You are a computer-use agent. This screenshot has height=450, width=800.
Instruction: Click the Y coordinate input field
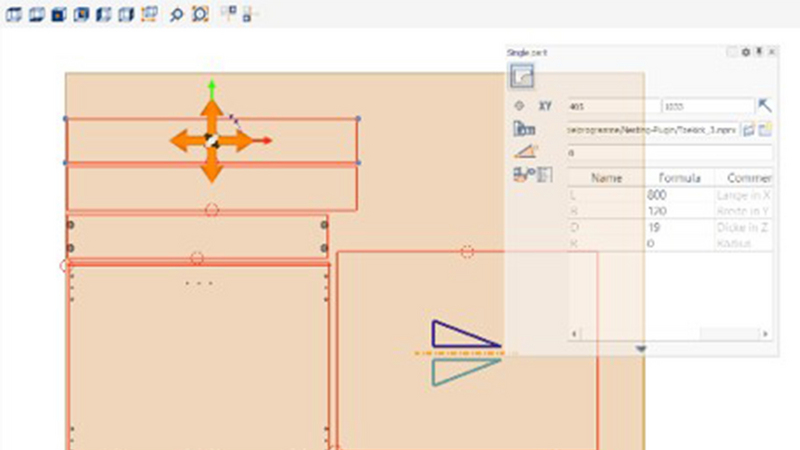tap(707, 106)
